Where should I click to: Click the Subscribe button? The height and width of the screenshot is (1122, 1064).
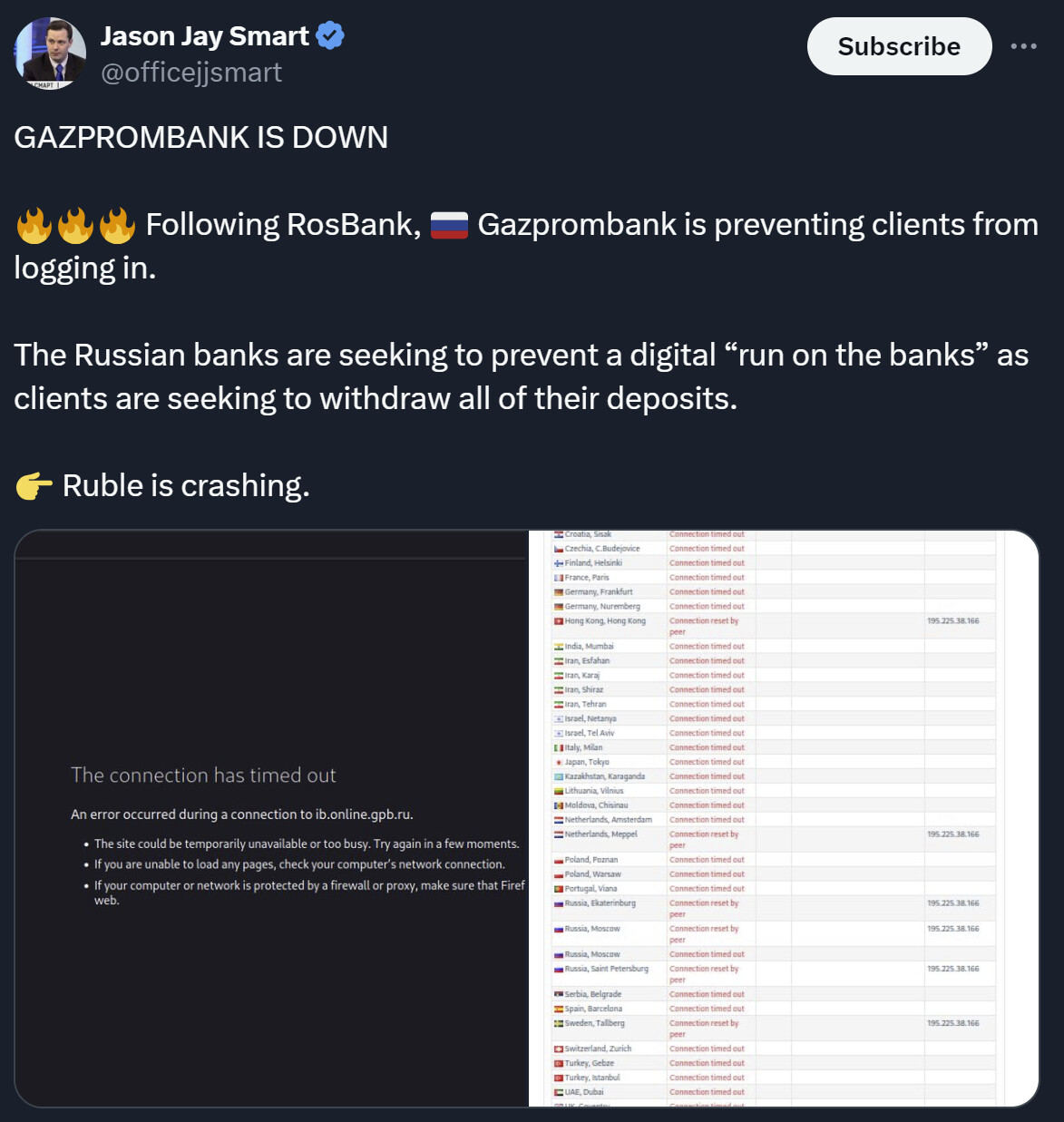click(899, 46)
